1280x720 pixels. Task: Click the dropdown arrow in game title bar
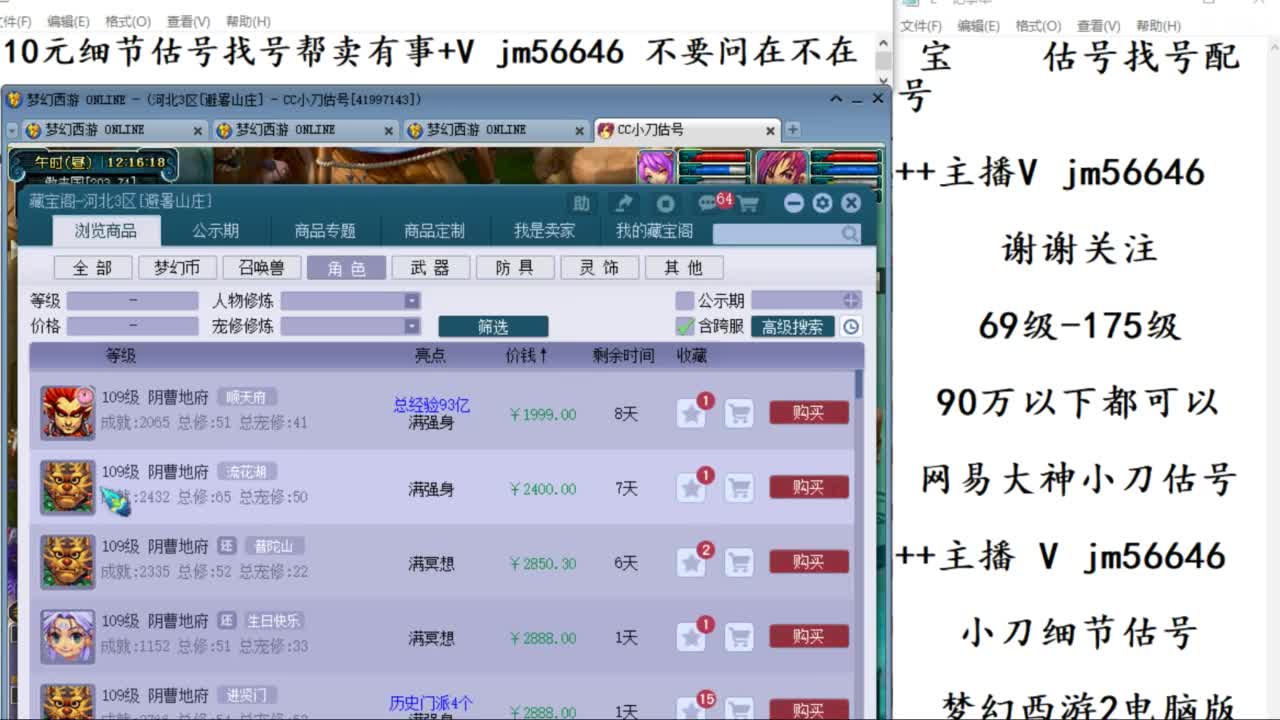click(x=834, y=99)
